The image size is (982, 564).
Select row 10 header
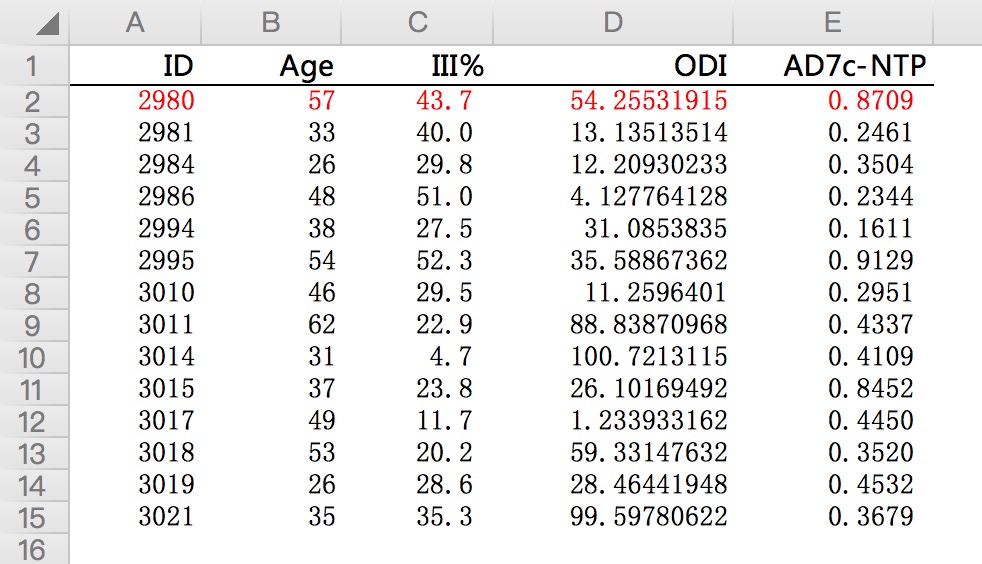(x=34, y=357)
